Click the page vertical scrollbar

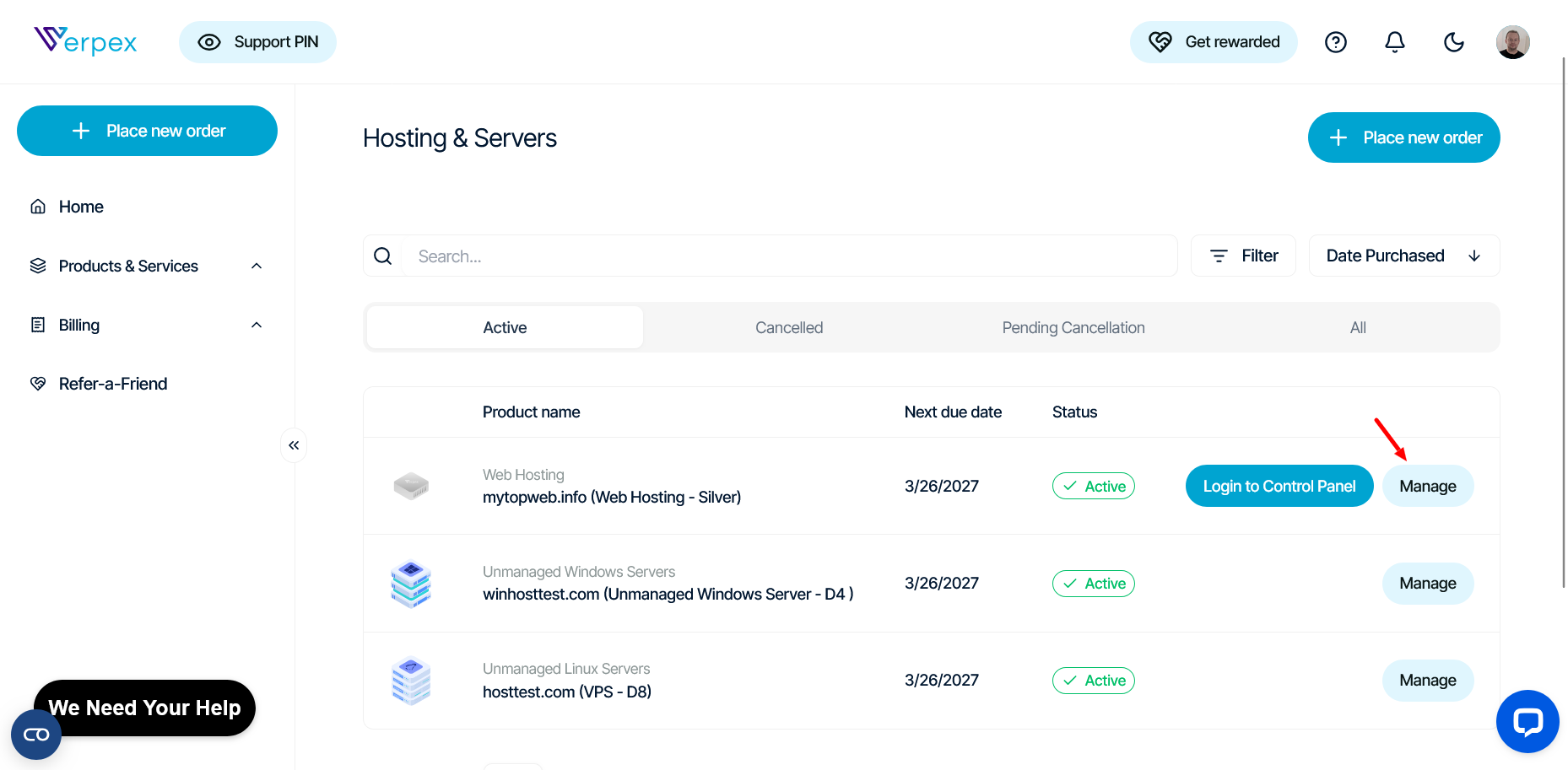[1564, 323]
